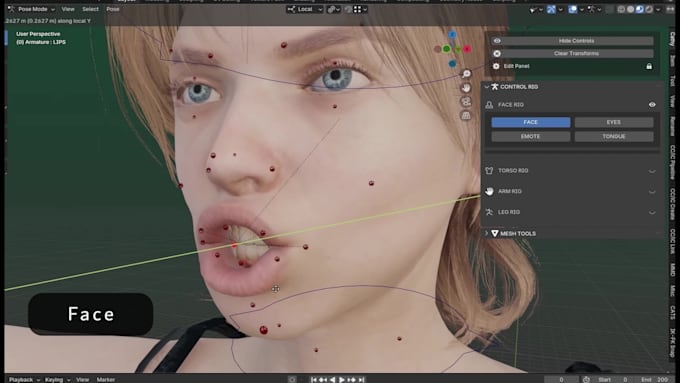Expand the MESH TOOLS panel
This screenshot has width=680, height=383.
[x=487, y=233]
